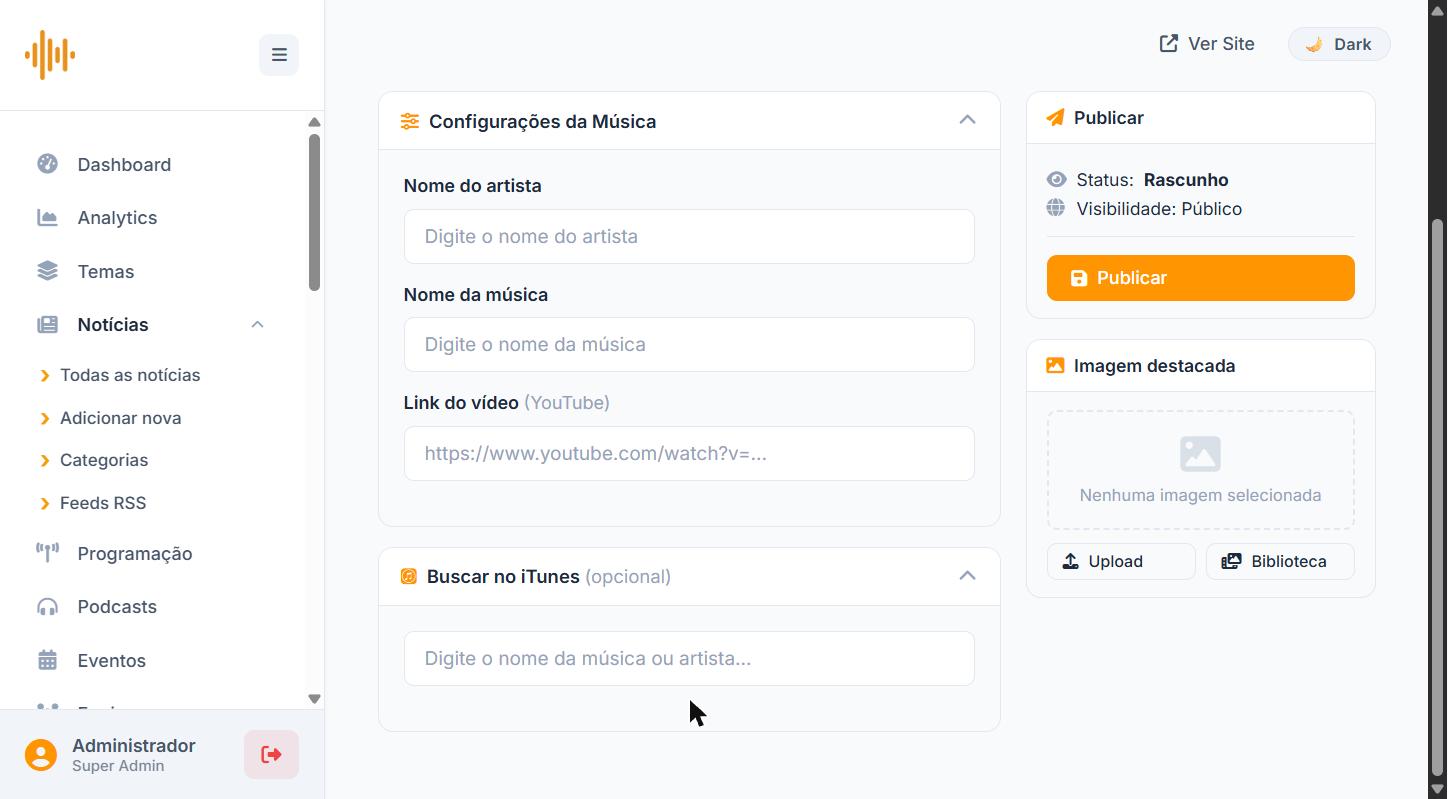1448x799 pixels.
Task: Click the Analytics chart icon
Action: [47, 217]
